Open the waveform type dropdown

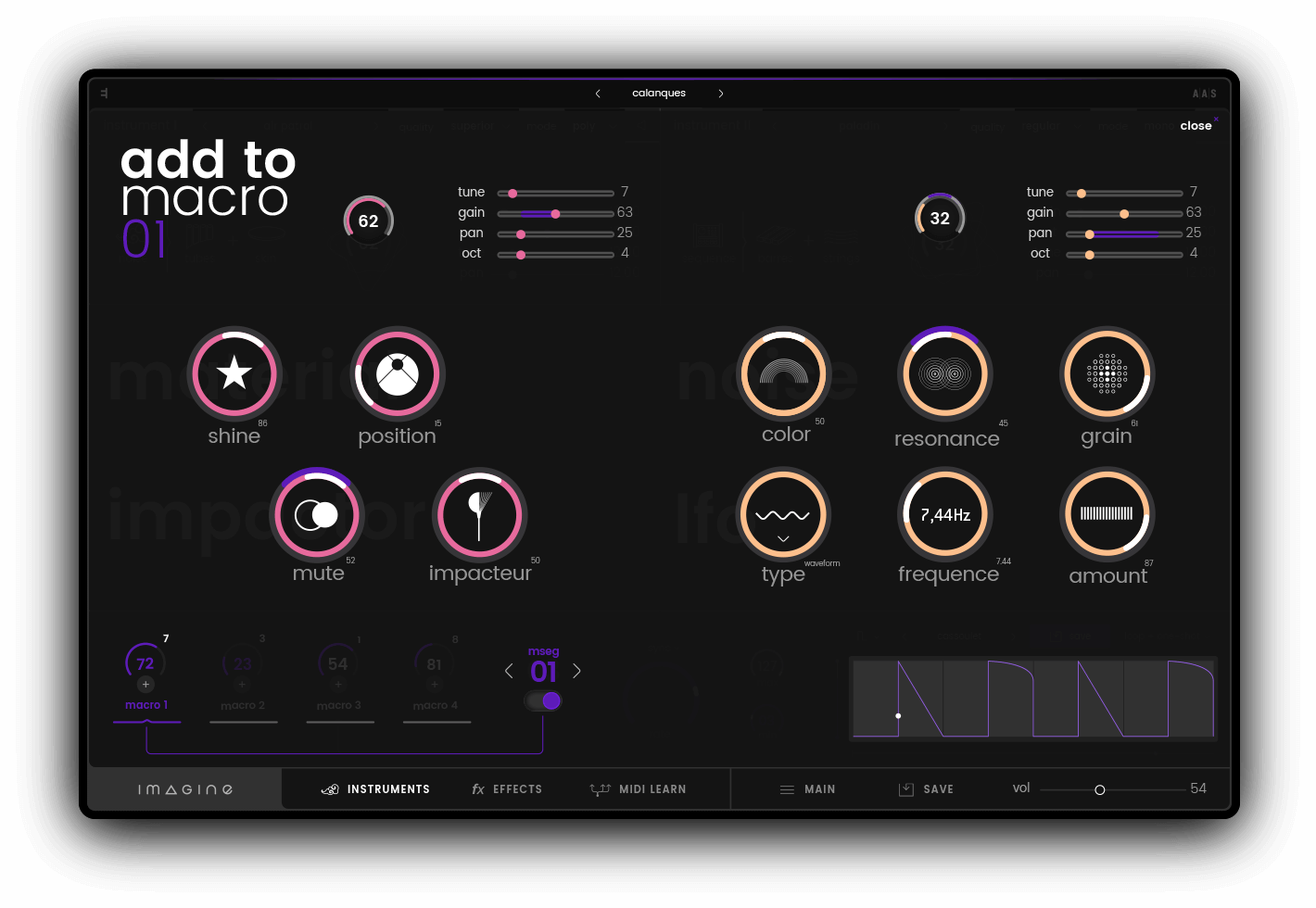pyautogui.click(x=783, y=538)
